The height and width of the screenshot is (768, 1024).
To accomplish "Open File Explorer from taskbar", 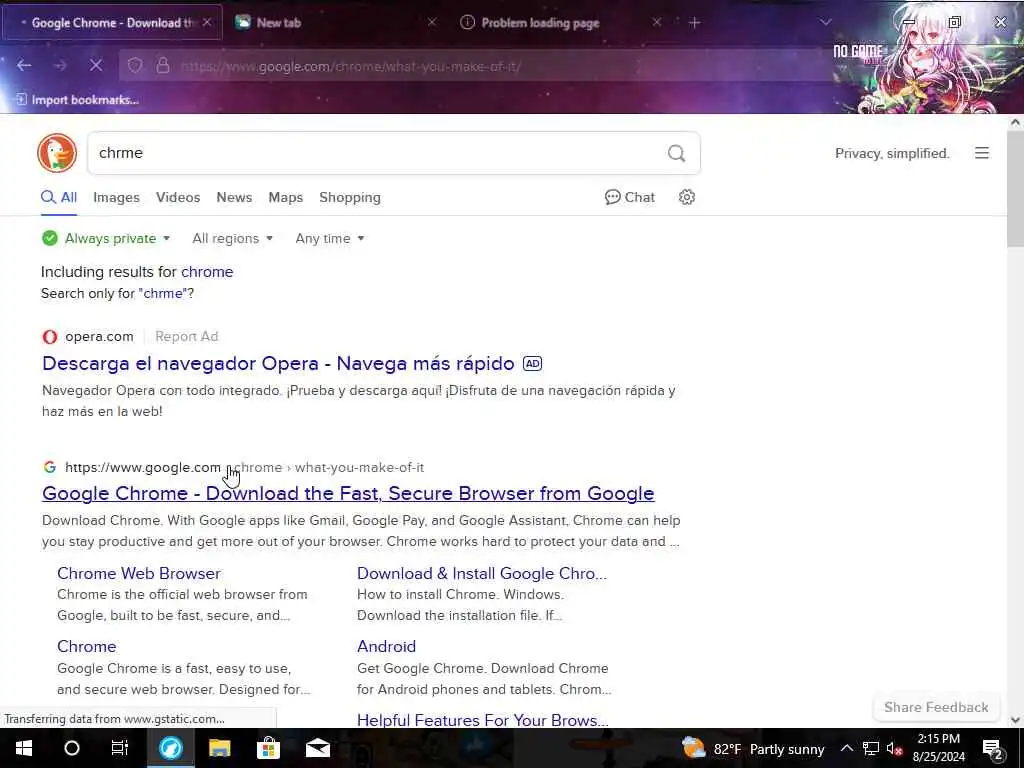I will [x=220, y=748].
